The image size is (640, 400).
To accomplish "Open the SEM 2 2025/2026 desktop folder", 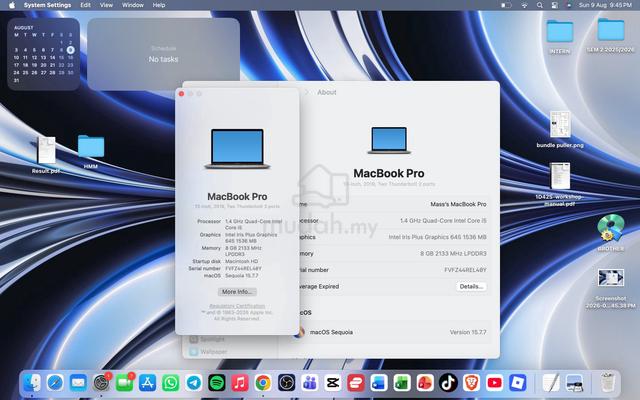I will point(611,29).
